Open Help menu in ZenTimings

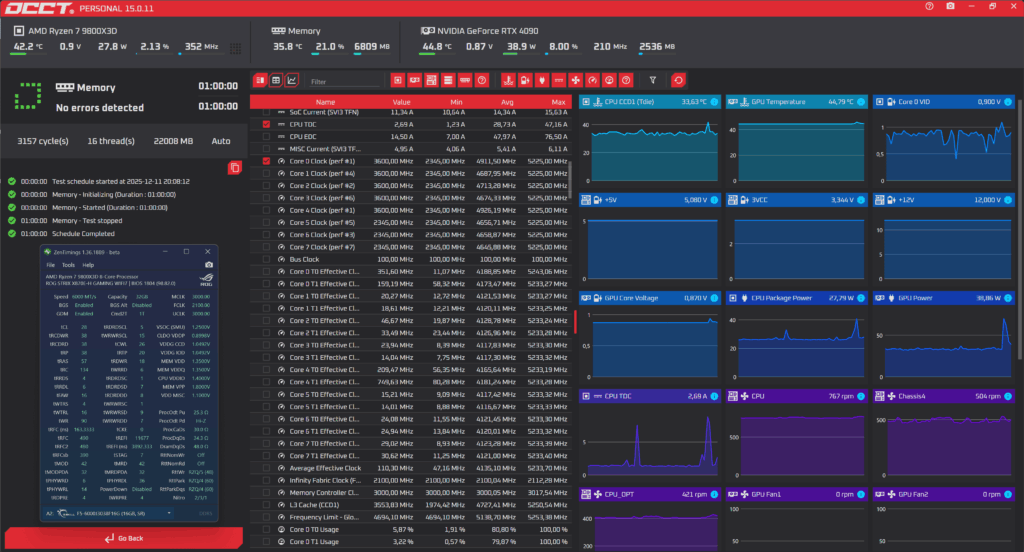[88, 265]
